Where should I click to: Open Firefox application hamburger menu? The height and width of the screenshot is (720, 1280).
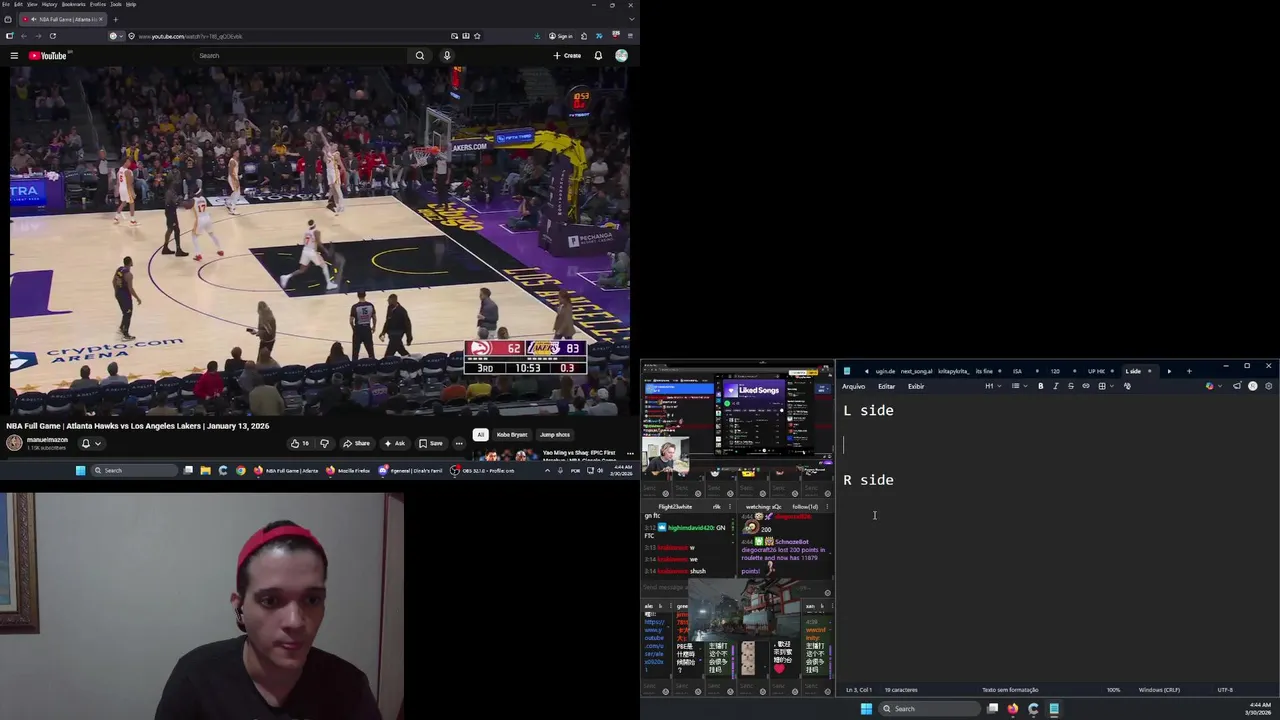[630, 36]
